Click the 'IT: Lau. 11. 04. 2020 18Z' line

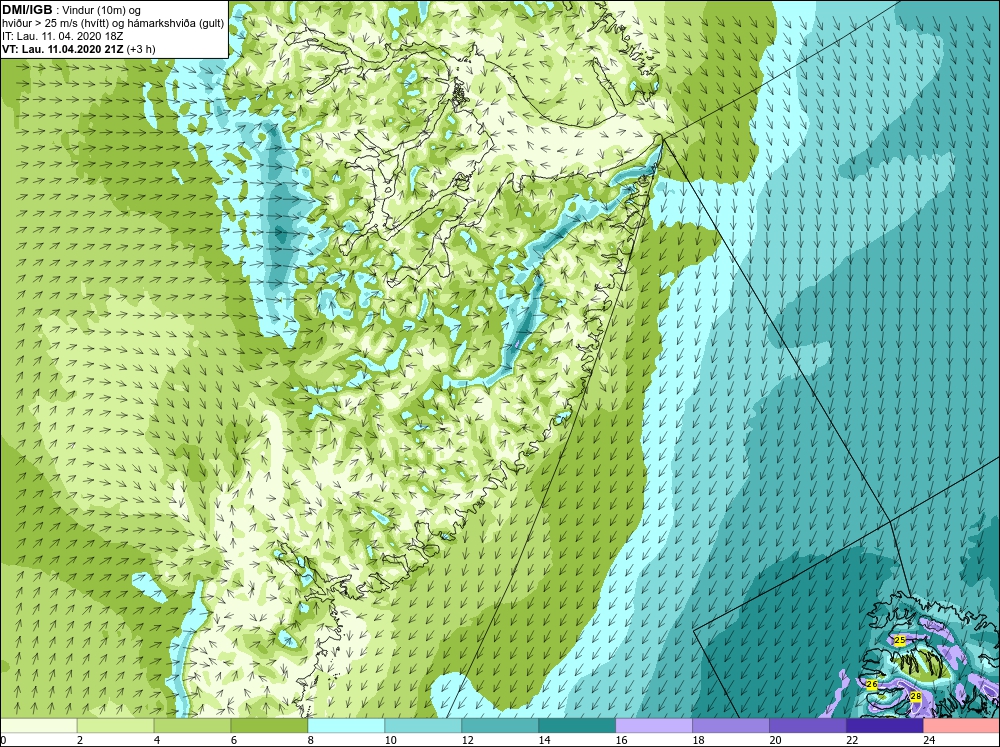click(x=62, y=36)
